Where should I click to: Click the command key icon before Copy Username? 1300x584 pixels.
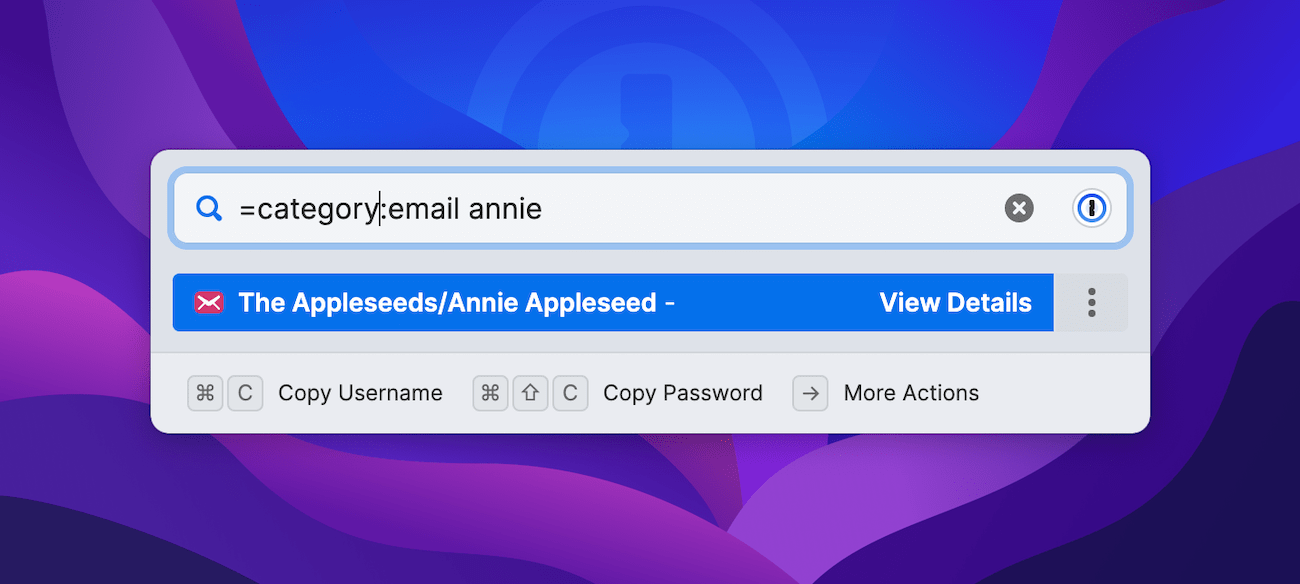coord(205,393)
